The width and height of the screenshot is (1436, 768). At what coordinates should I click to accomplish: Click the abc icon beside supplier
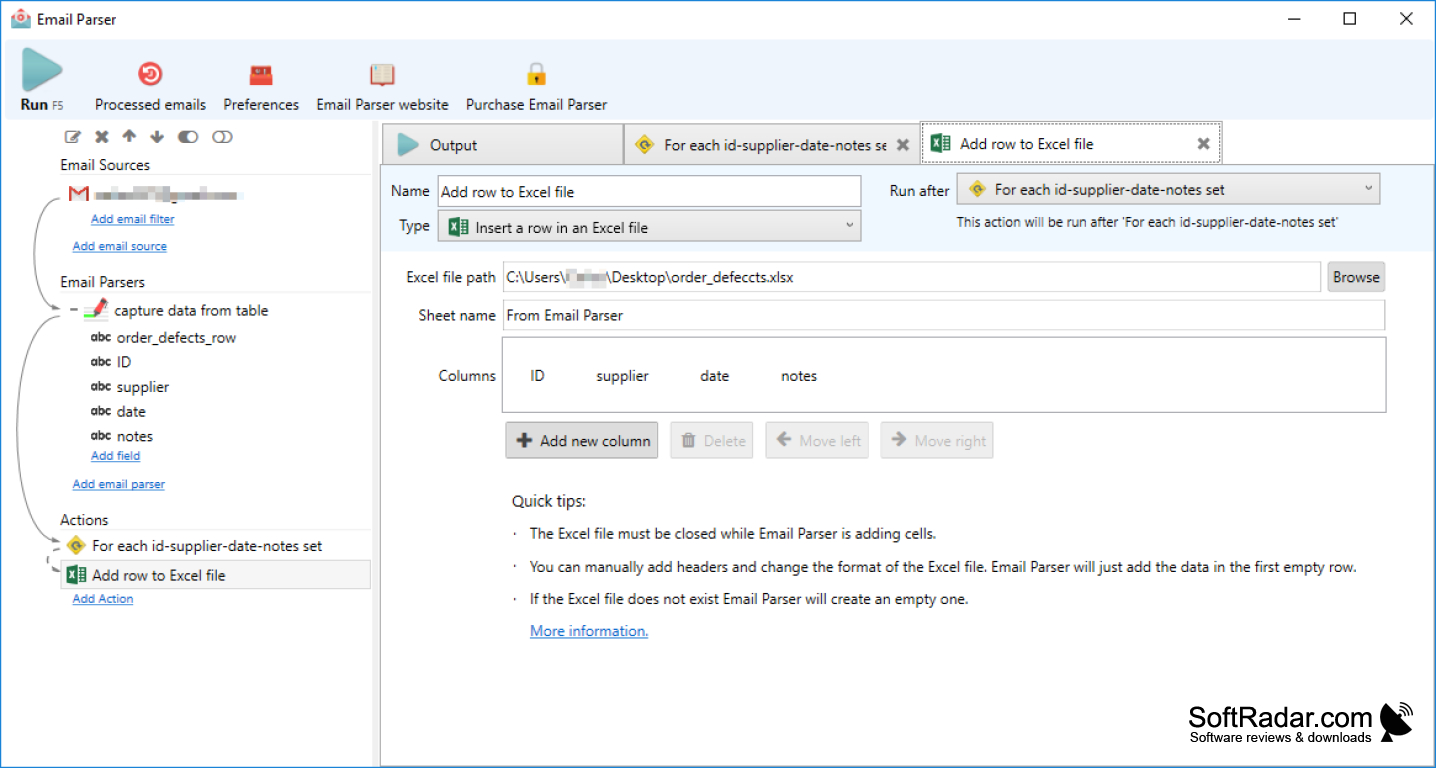[101, 387]
